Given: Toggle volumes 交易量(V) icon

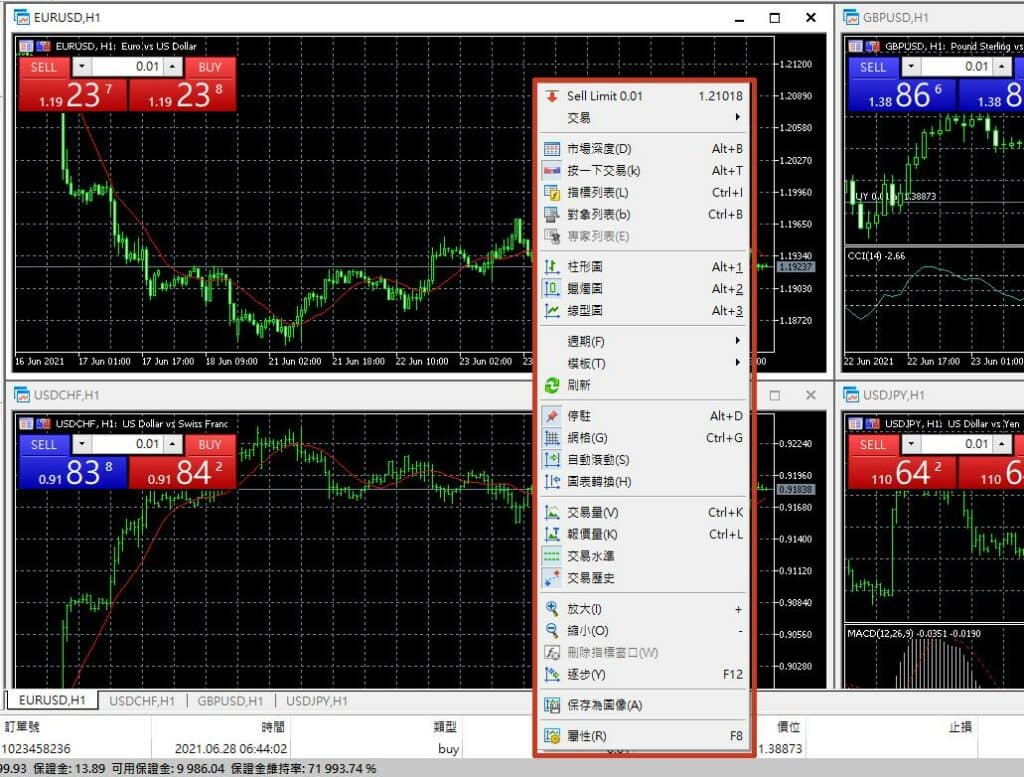Looking at the screenshot, I should (x=552, y=513).
